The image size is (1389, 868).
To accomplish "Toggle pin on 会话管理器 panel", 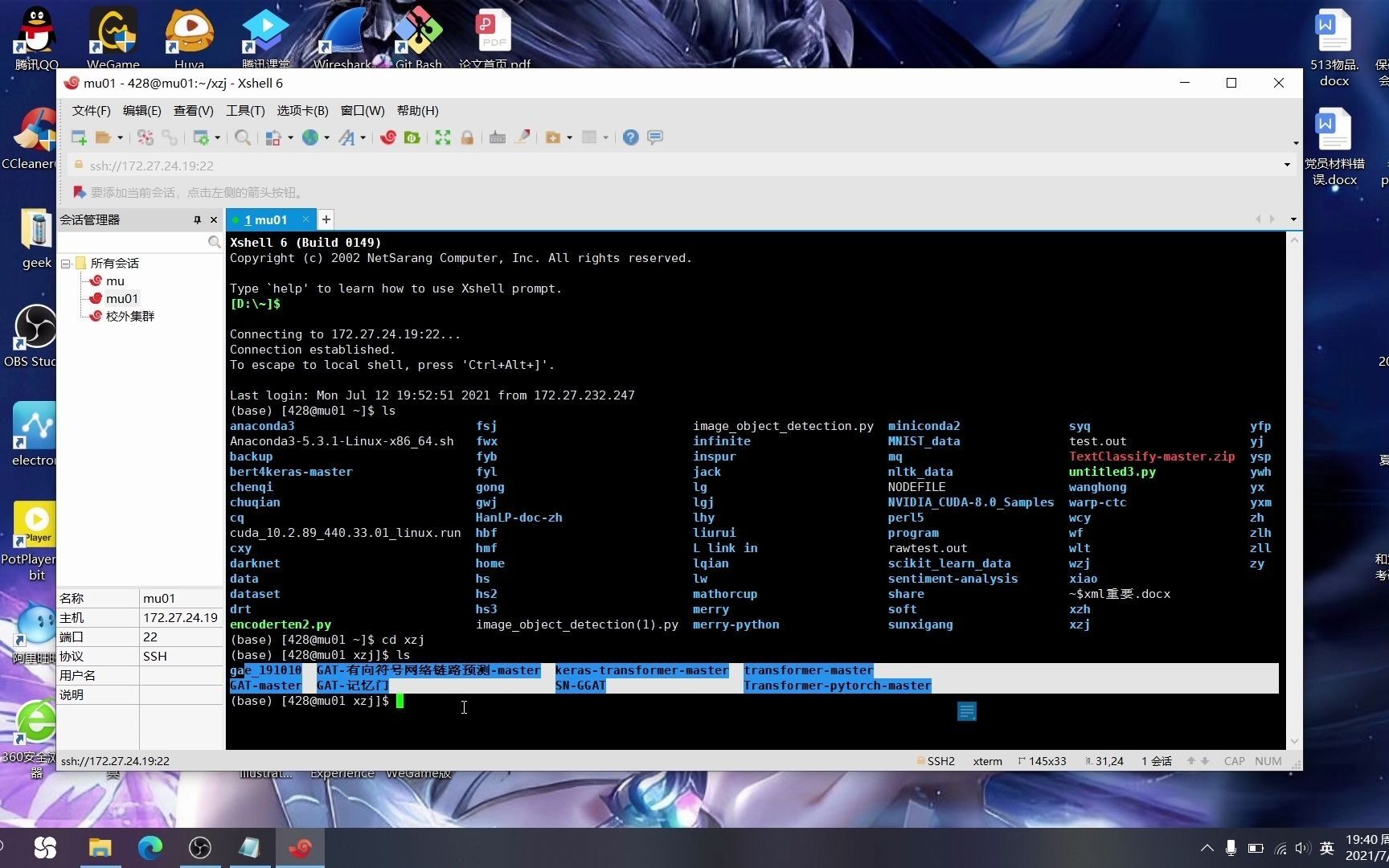I will pyautogui.click(x=197, y=219).
